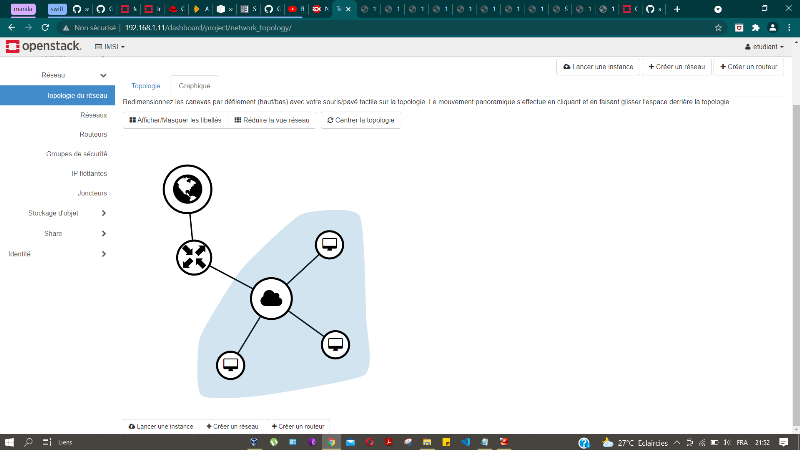The height and width of the screenshot is (450, 800).
Task: Open the Windows Start menu
Action: point(9,442)
